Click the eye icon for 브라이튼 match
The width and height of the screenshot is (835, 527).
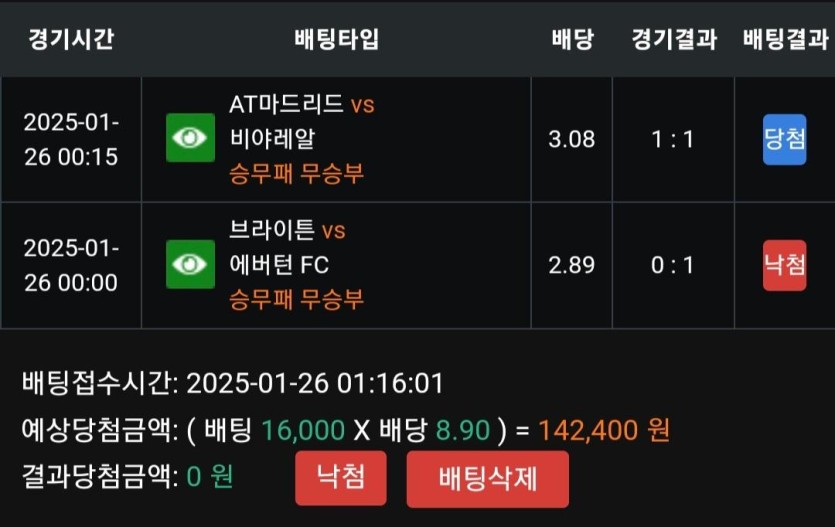190,265
